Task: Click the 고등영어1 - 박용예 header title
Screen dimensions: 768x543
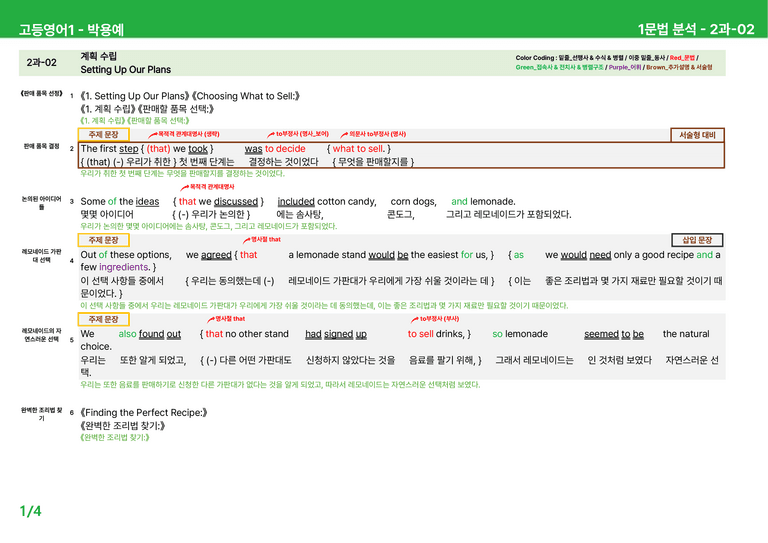Action: pos(72,30)
